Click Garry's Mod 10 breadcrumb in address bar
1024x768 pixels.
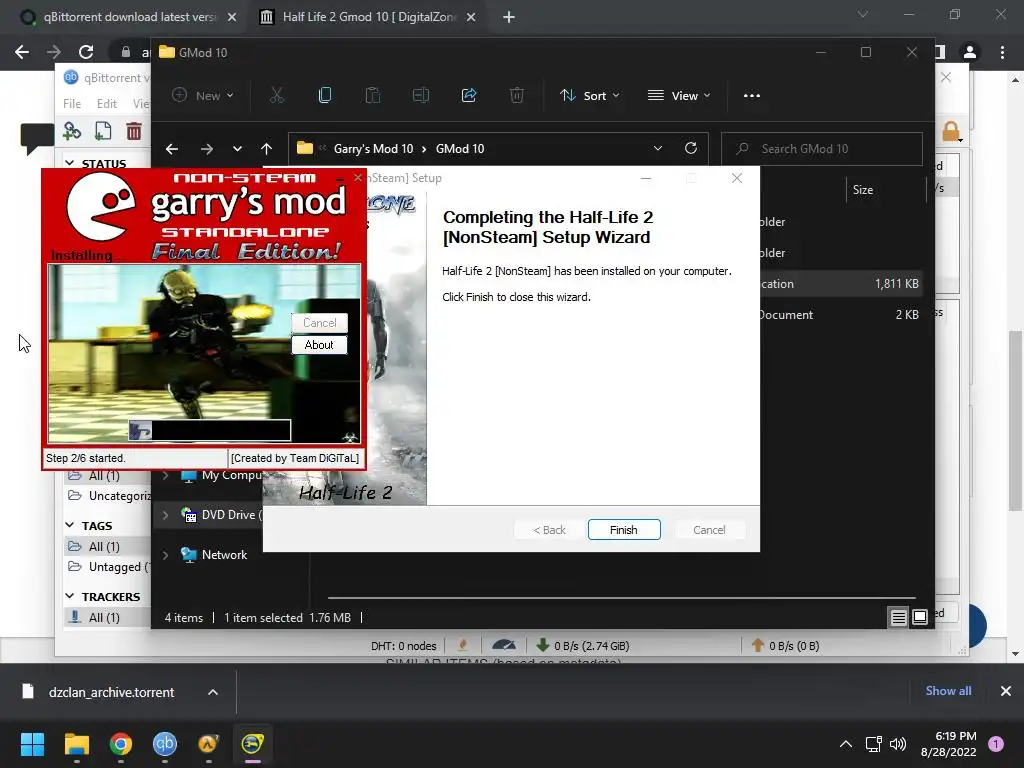tap(373, 149)
